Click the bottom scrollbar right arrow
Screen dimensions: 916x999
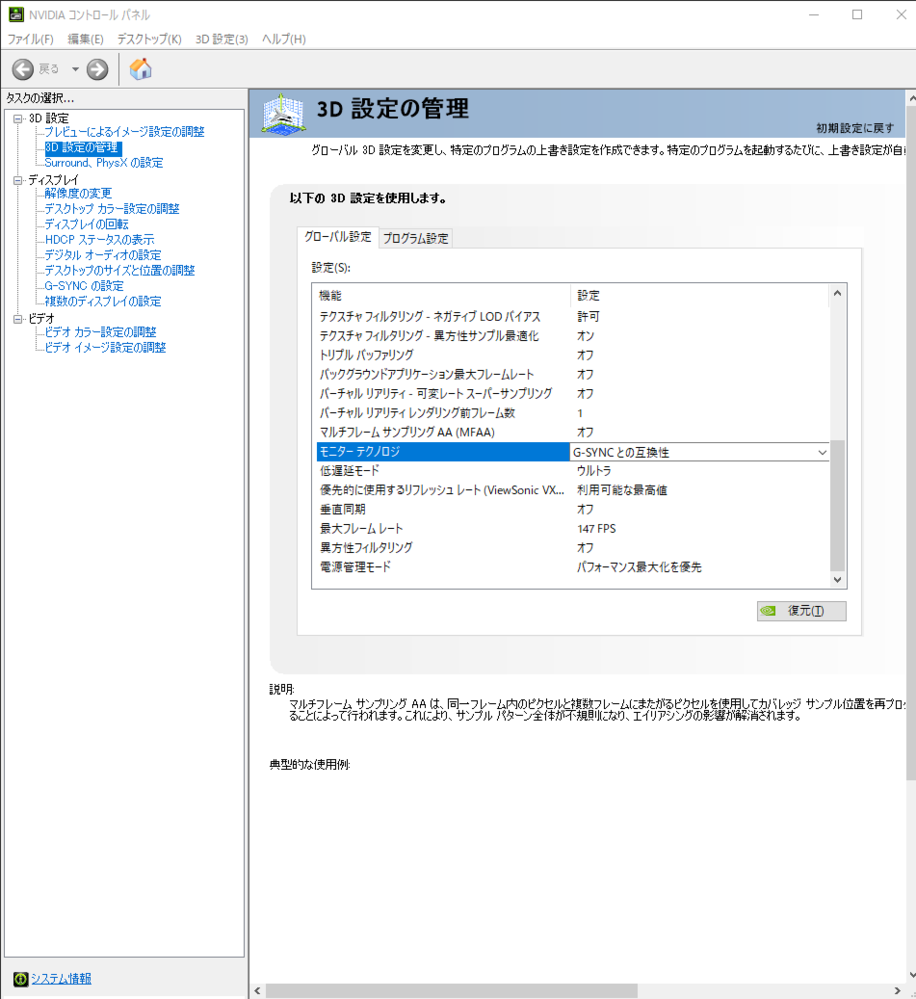[x=898, y=991]
